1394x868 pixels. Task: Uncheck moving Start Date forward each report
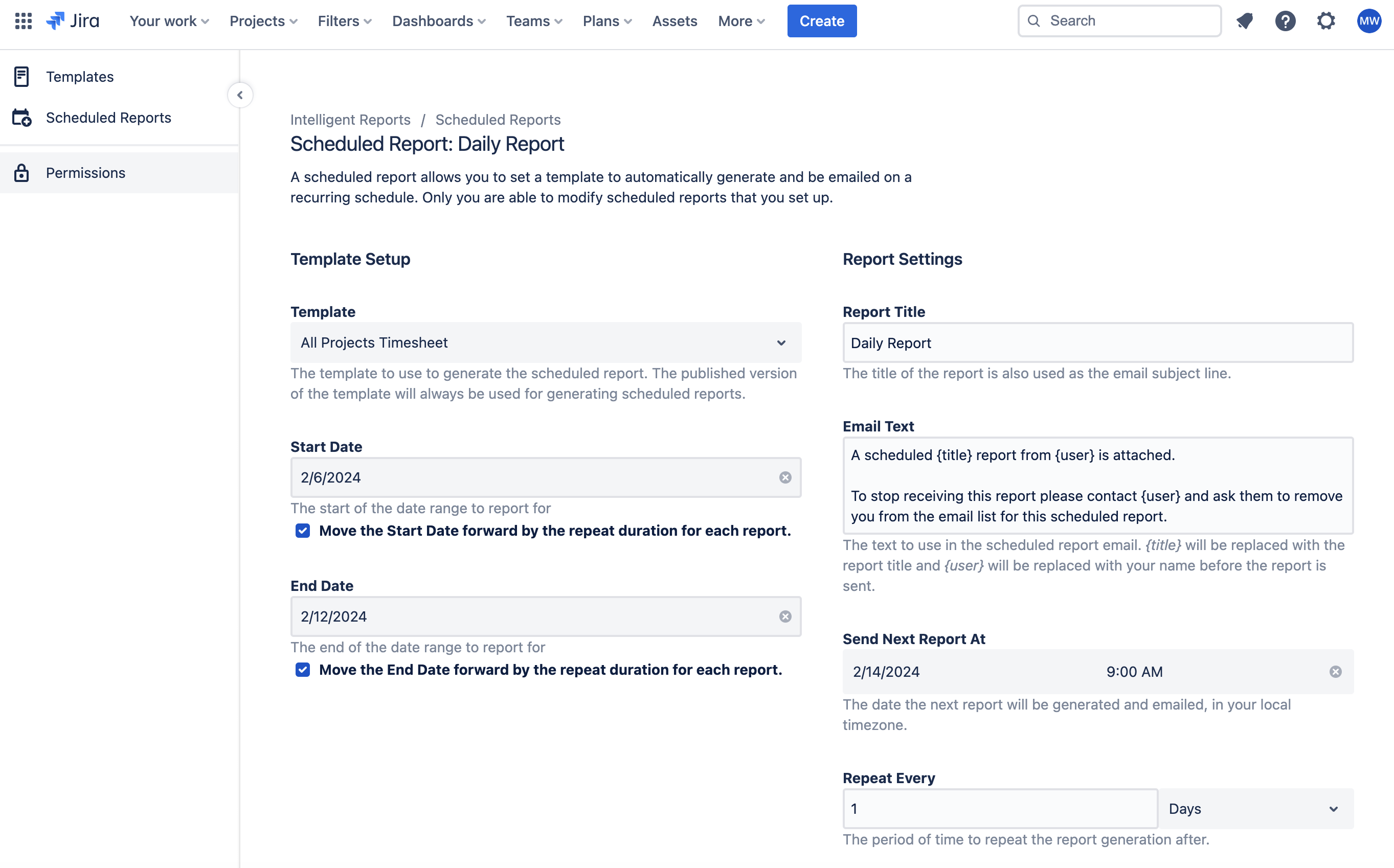click(303, 531)
